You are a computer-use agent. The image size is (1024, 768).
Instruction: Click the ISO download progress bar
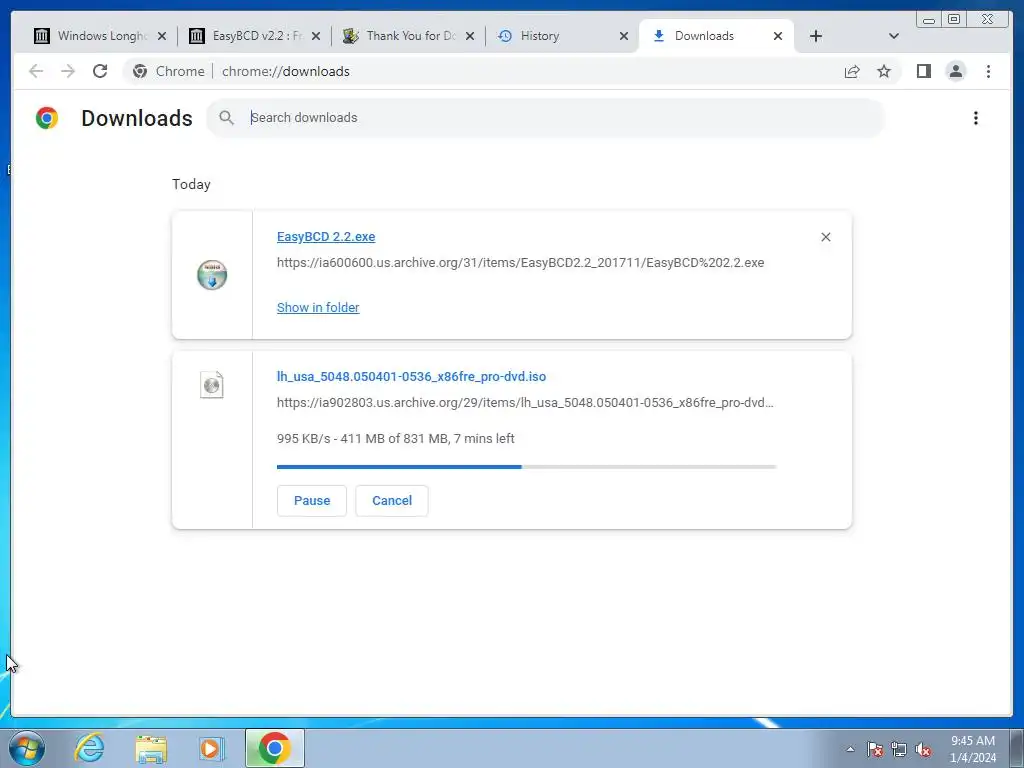click(526, 467)
